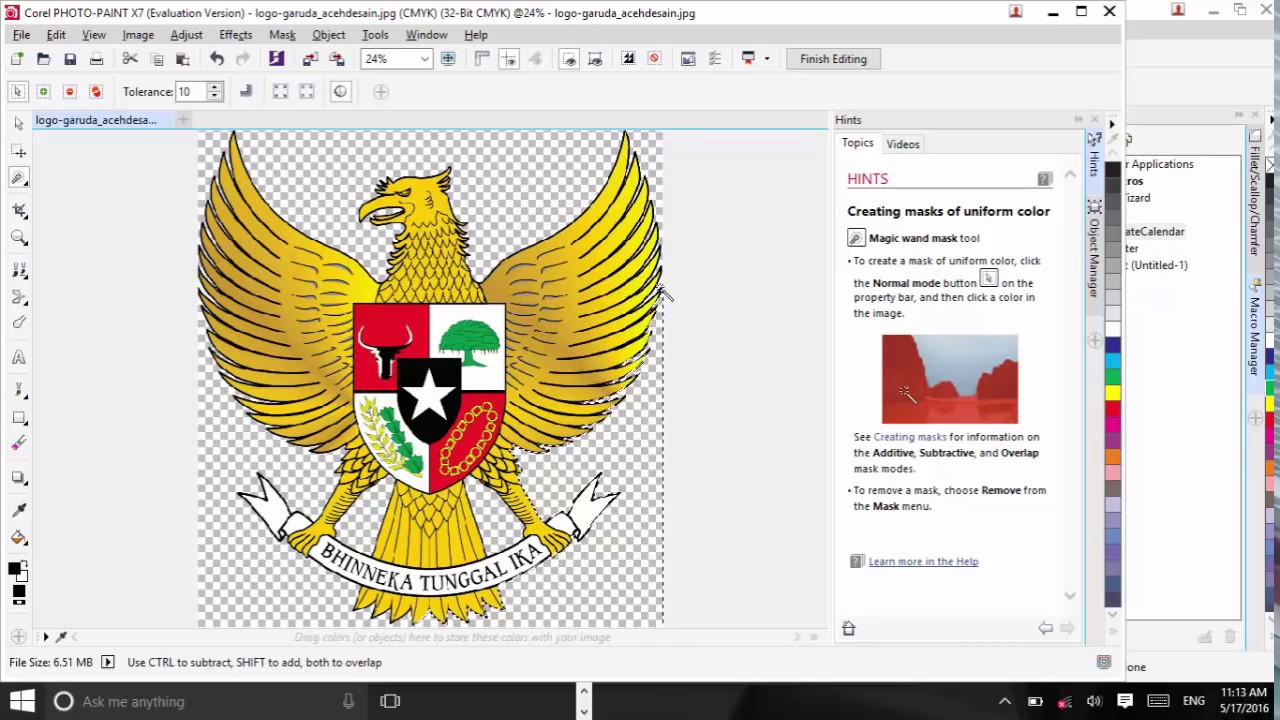Click the Remove Mask icon

click(655, 59)
